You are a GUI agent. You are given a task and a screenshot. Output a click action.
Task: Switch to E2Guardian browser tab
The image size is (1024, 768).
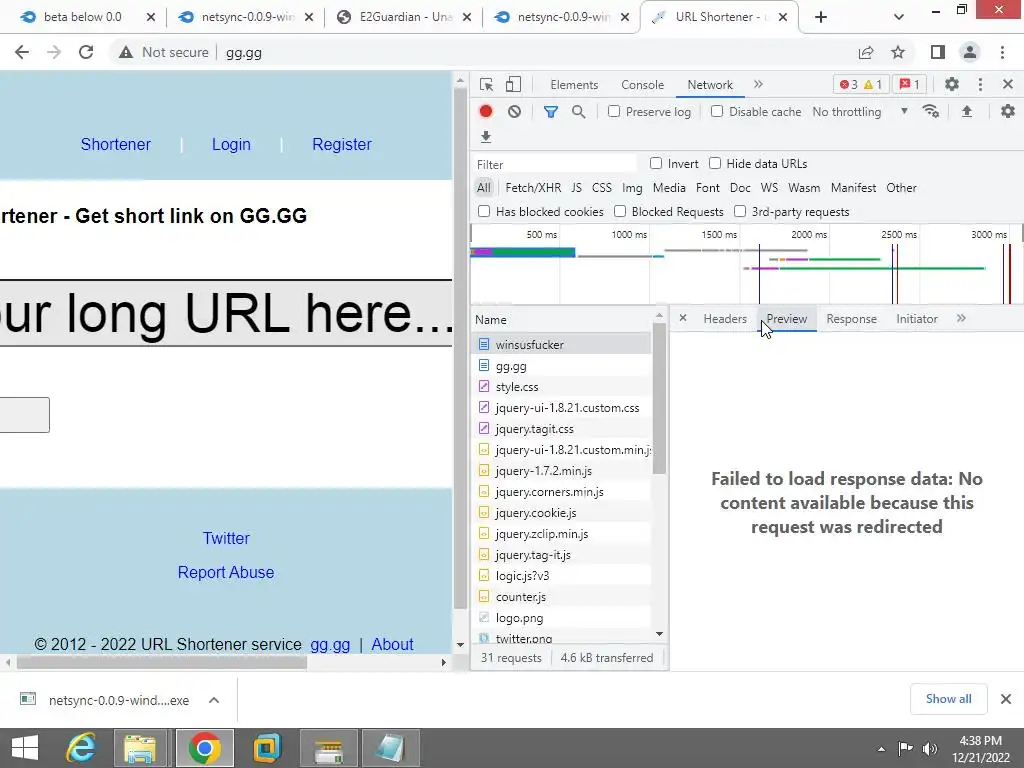tap(406, 17)
